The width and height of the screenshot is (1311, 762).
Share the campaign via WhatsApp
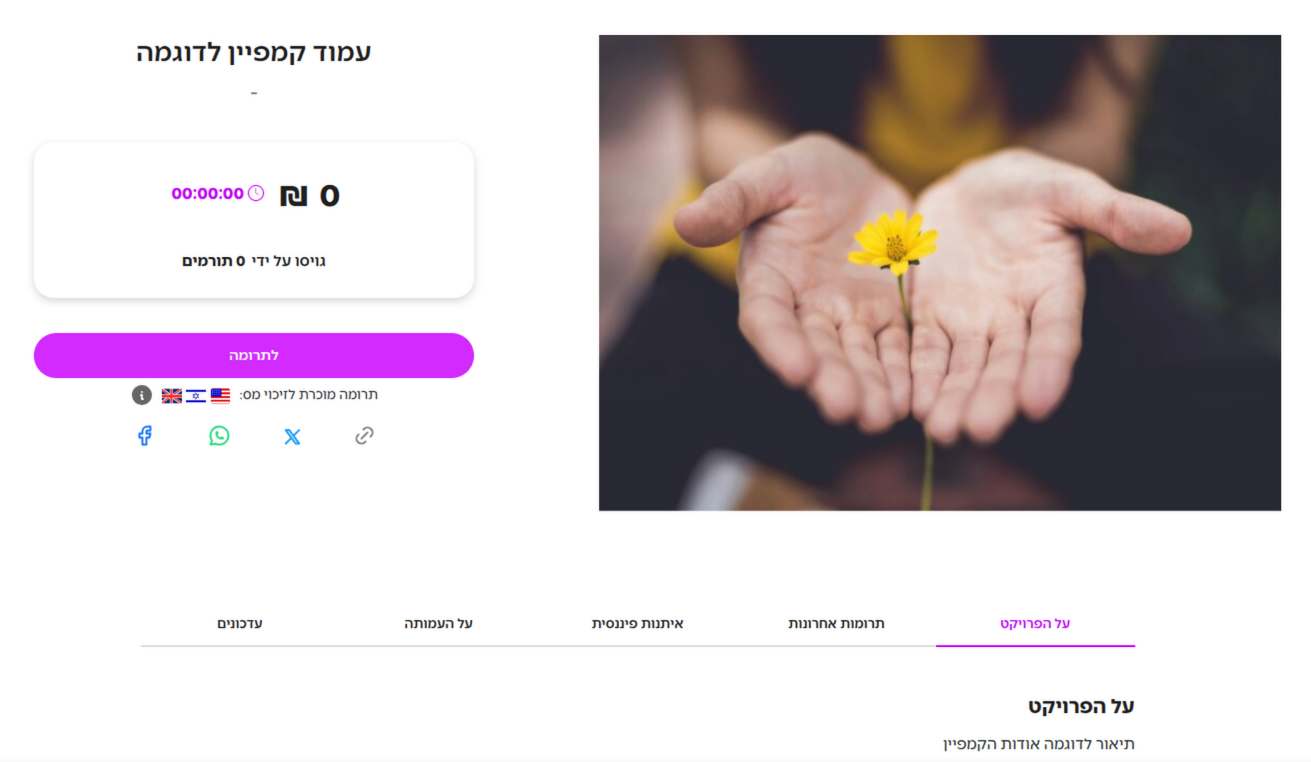click(x=219, y=436)
